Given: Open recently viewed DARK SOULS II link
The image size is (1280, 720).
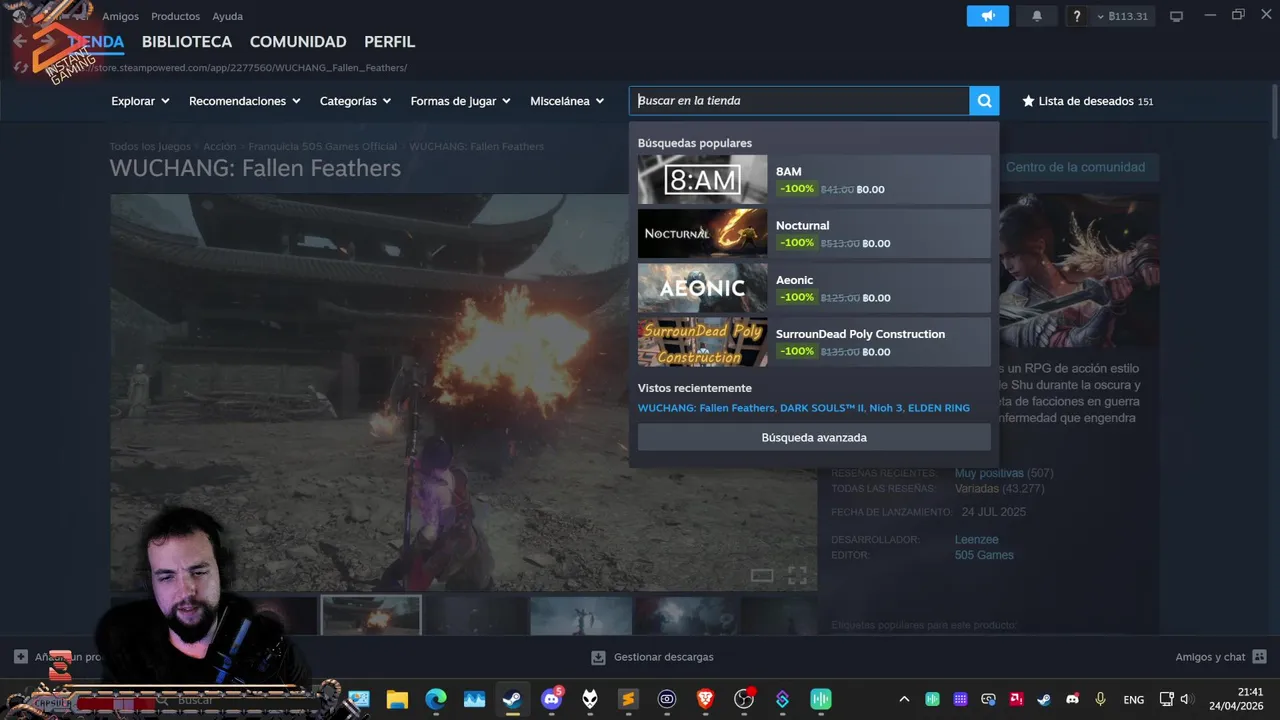Looking at the screenshot, I should click(x=821, y=408).
